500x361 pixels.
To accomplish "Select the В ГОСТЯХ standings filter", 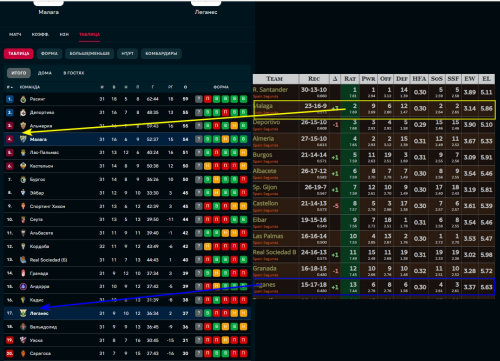I will tap(74, 73).
